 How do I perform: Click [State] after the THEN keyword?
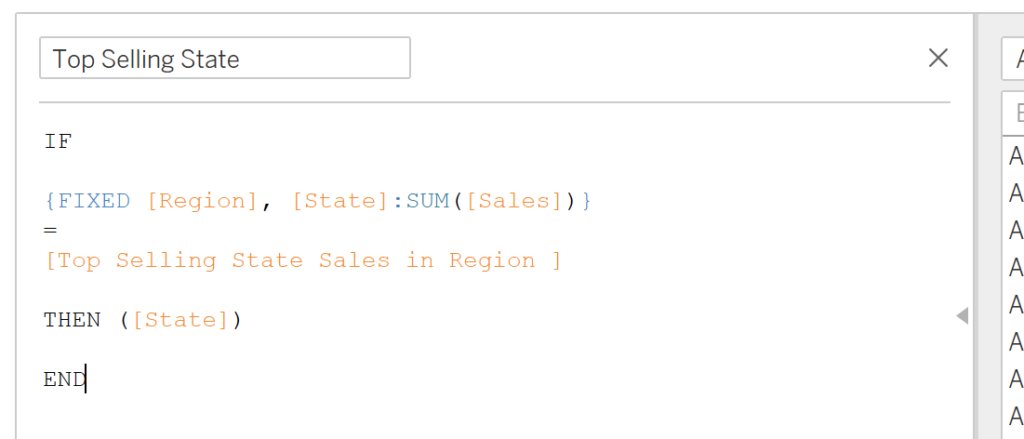coord(181,321)
